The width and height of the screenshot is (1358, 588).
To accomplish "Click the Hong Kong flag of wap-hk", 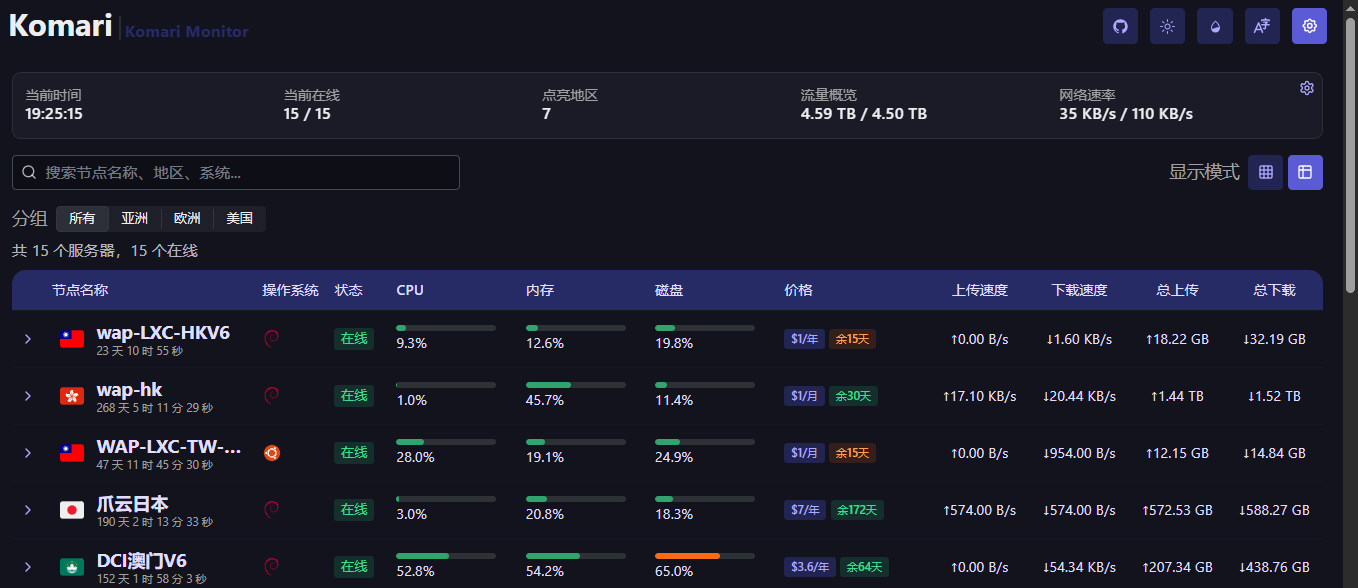I will 72,396.
